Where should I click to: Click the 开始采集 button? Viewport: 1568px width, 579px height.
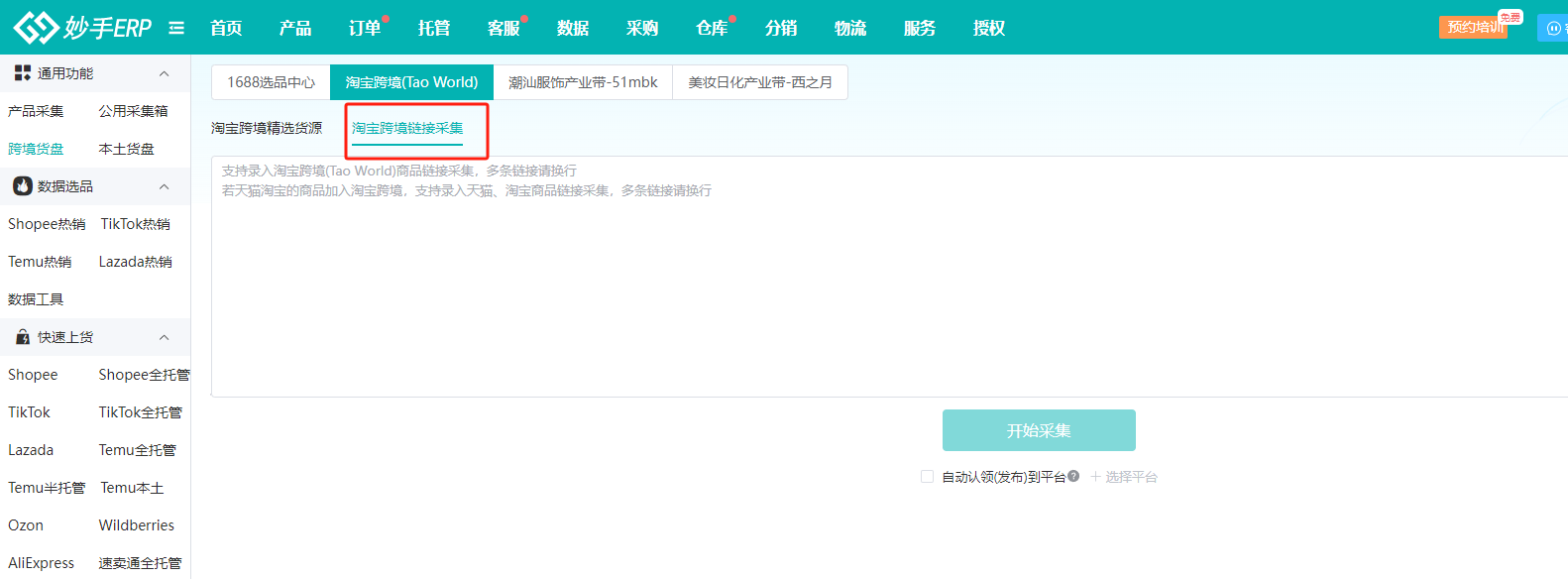(x=1039, y=430)
